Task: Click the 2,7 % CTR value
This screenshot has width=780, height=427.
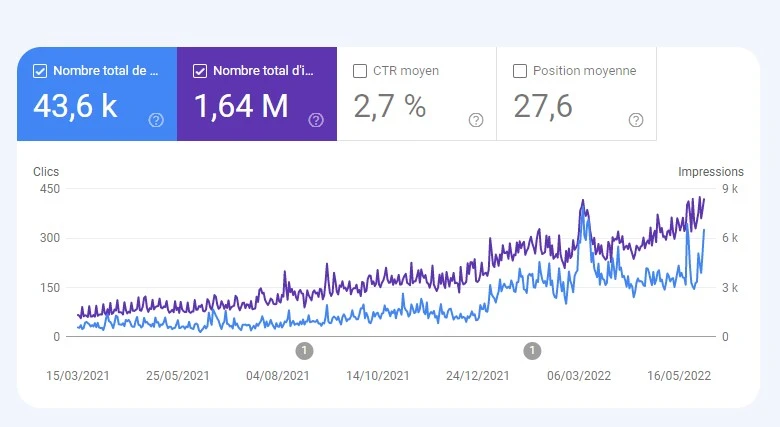Action: coord(390,107)
